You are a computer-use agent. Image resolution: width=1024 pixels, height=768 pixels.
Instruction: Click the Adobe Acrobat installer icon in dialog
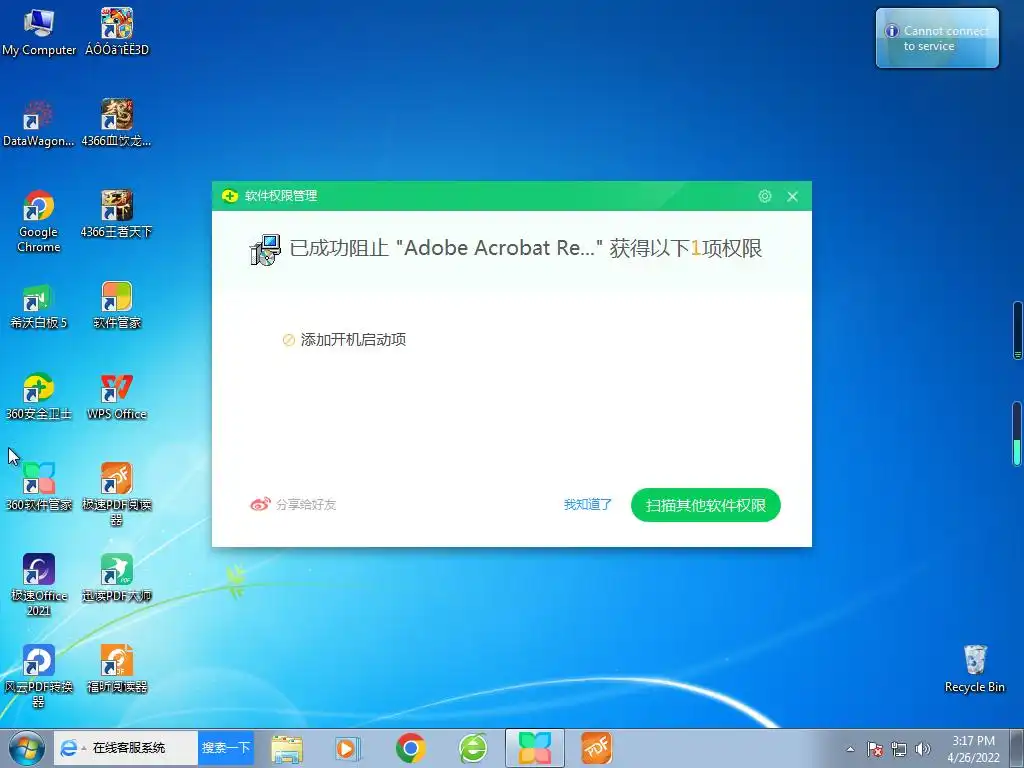(265, 249)
